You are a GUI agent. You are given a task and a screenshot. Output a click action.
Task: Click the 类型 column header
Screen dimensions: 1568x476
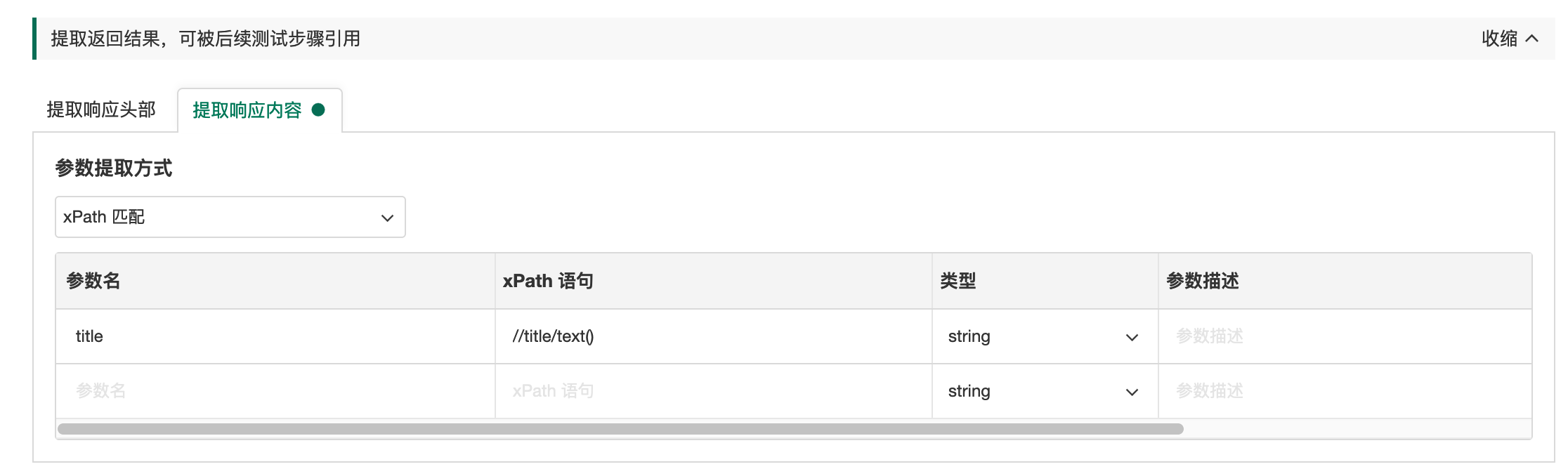click(x=958, y=281)
